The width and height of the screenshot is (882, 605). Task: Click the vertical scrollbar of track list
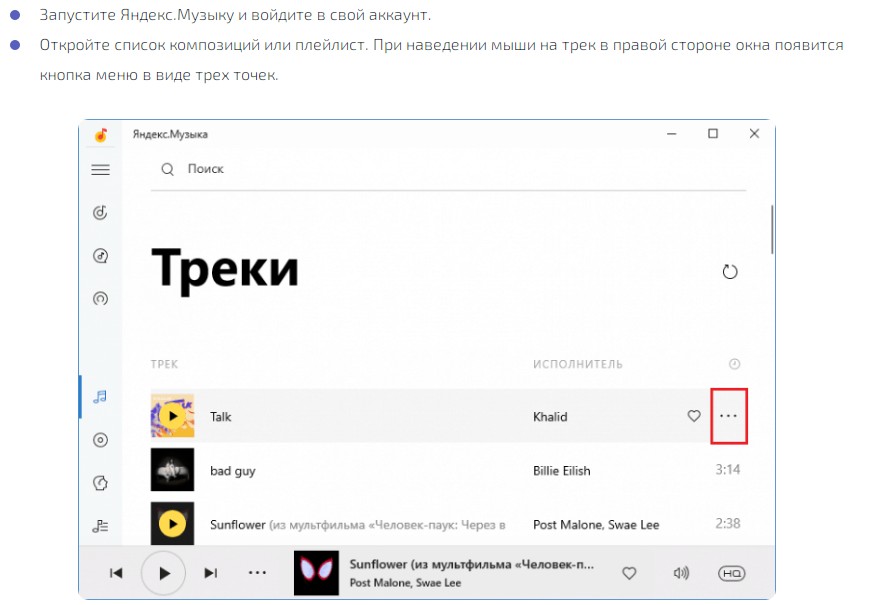[x=772, y=229]
